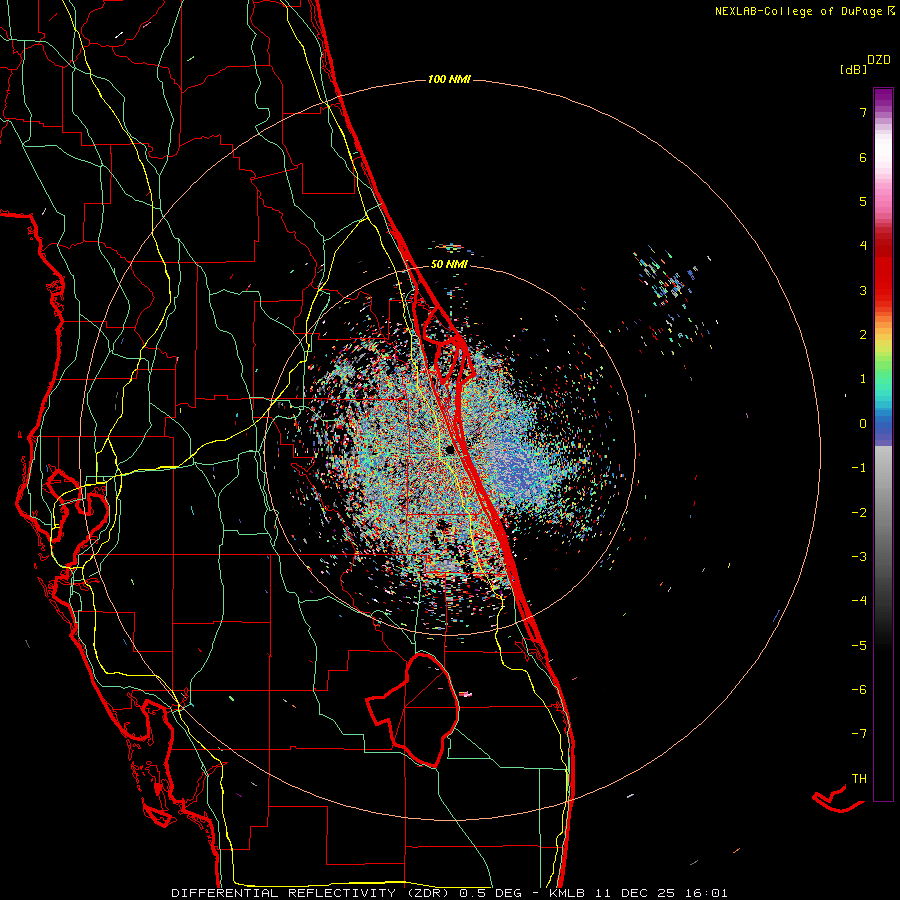Click the scale label 2
Viewport: 900px width, 900px height.
(863, 335)
